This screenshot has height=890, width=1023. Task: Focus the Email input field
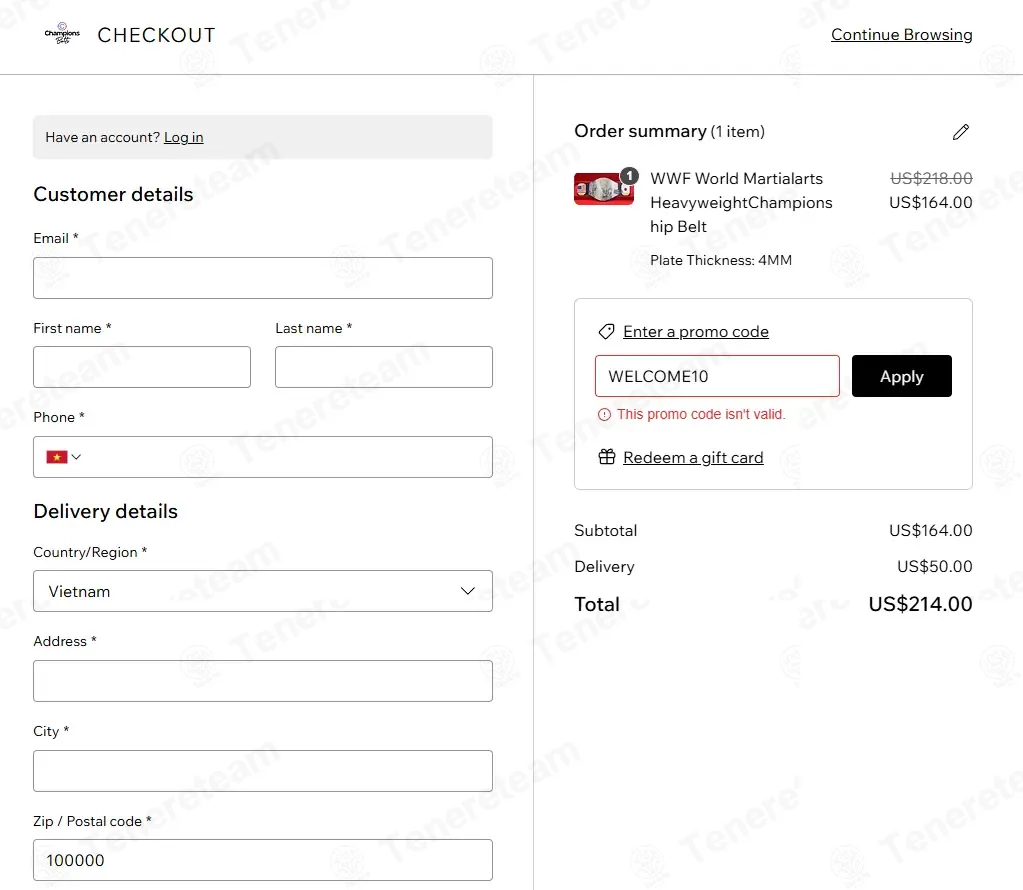click(263, 278)
